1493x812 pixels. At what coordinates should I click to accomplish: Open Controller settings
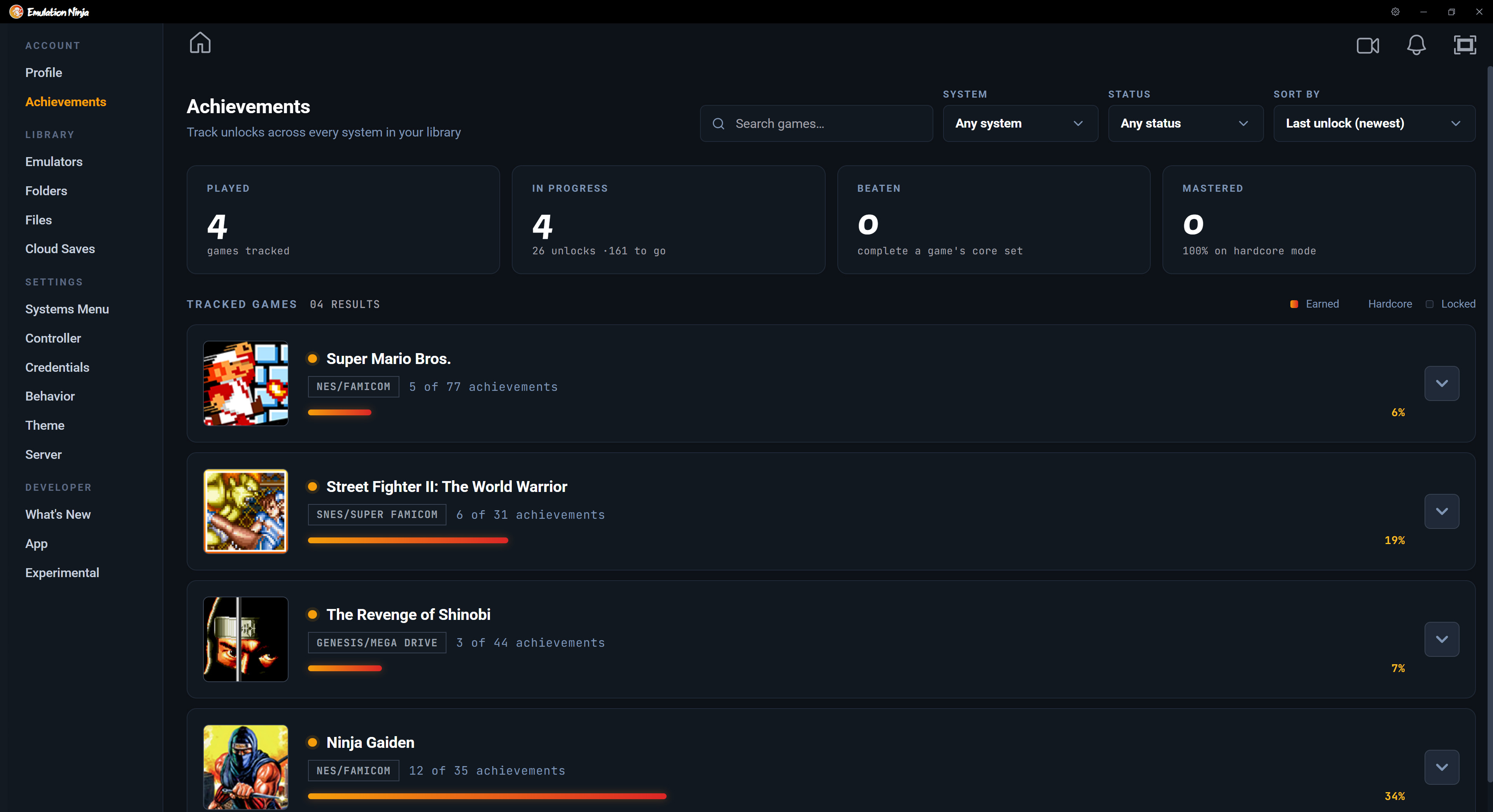click(x=53, y=338)
